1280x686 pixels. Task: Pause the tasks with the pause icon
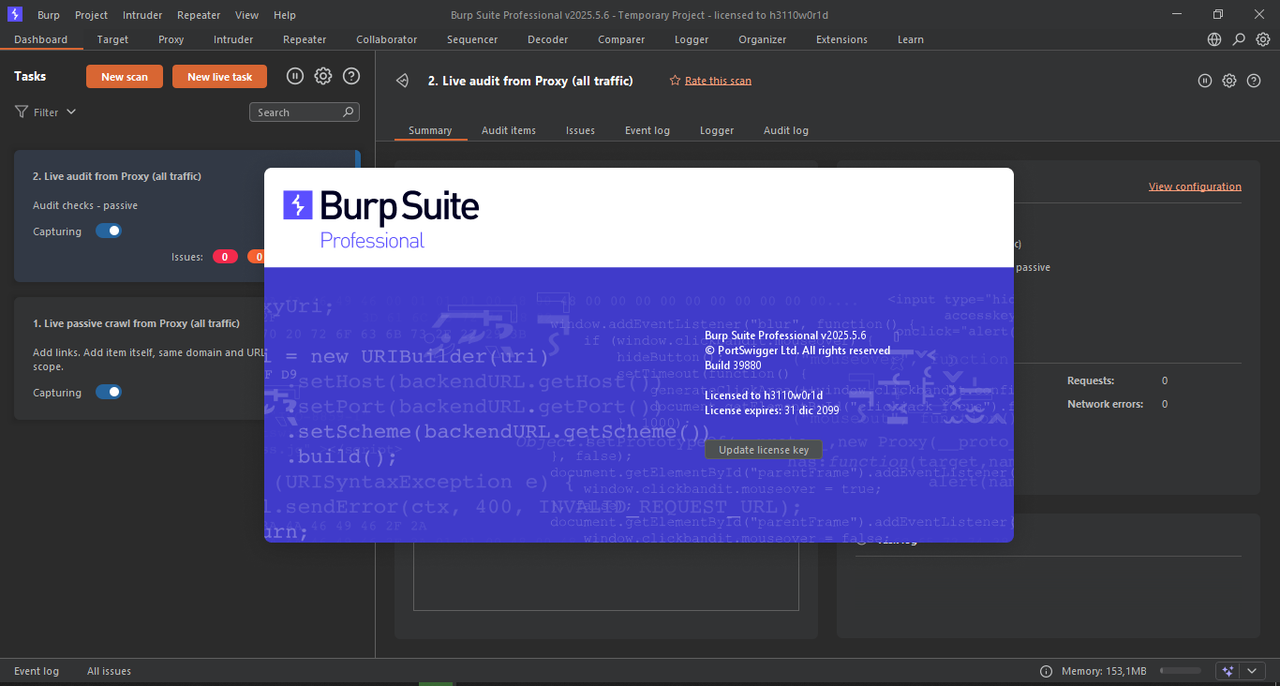[x=295, y=76]
